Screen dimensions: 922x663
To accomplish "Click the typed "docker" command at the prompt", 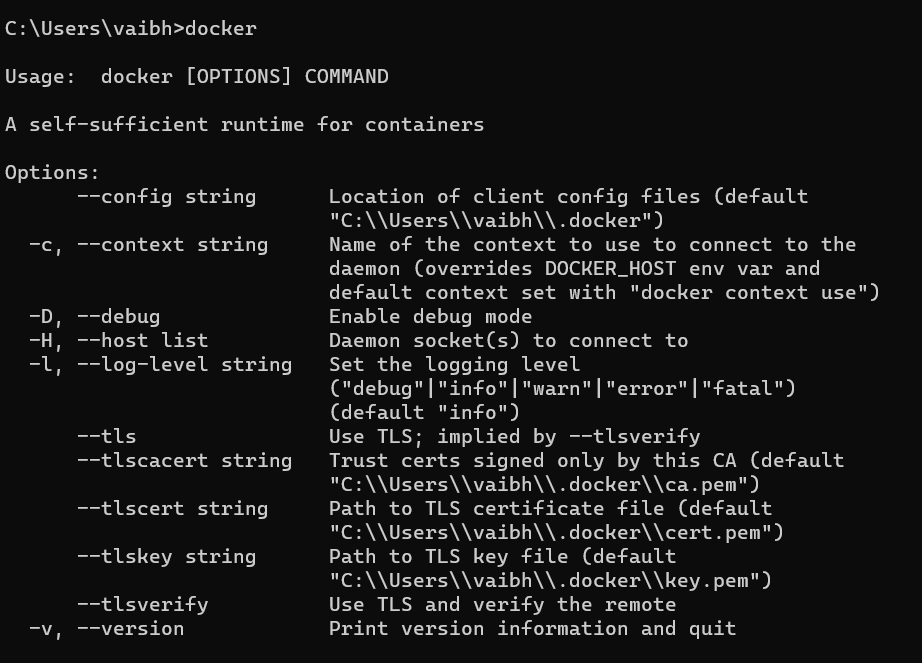I will pos(220,28).
